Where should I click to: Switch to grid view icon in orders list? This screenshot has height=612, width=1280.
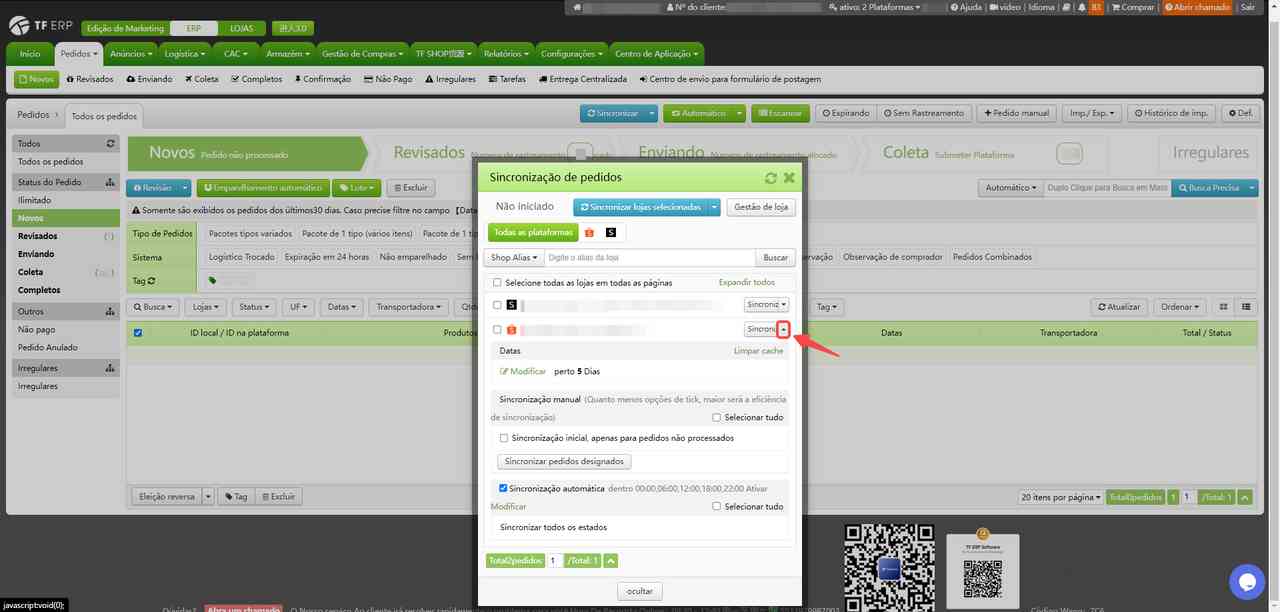(1223, 307)
